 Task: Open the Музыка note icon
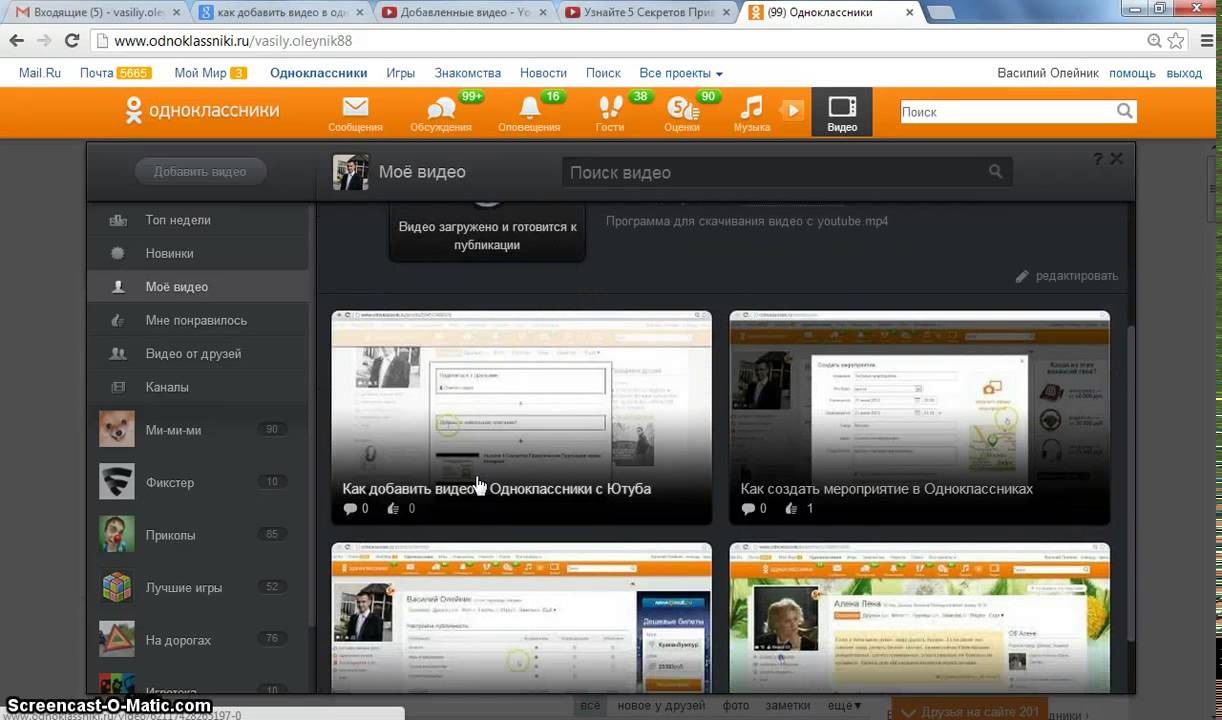click(x=751, y=108)
